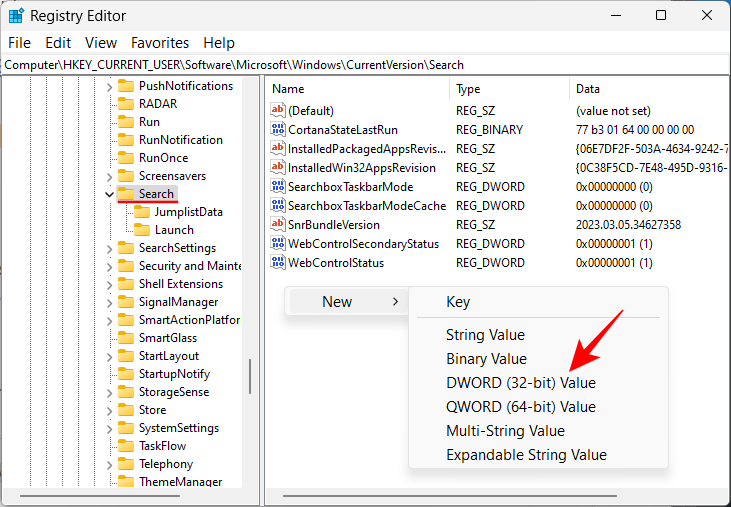731x507 pixels.
Task: Click the WebControlStatus value icon
Action: point(278,263)
